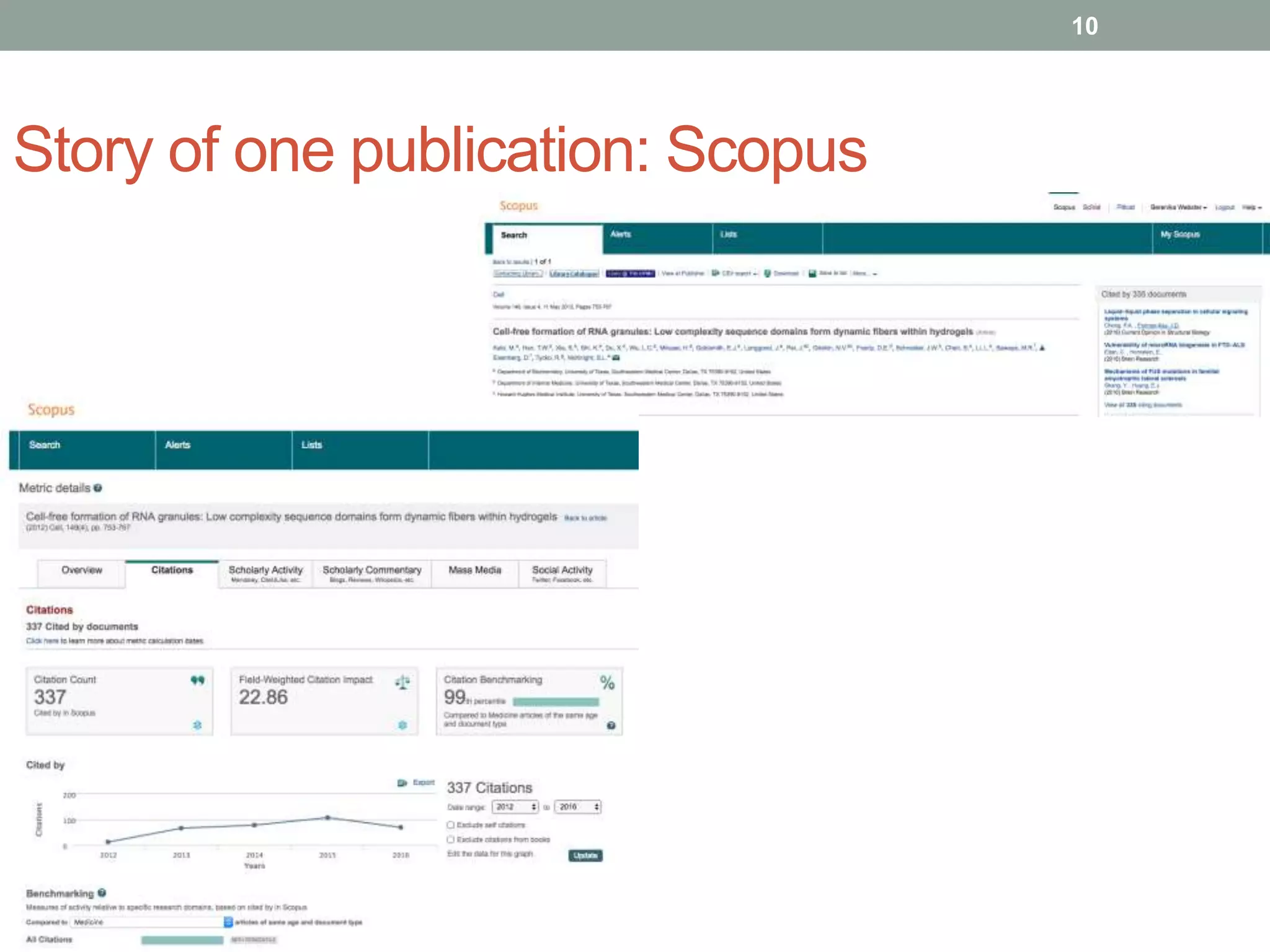Click the Export link above chart
Viewport: 1270px width, 952px height.
coord(424,783)
